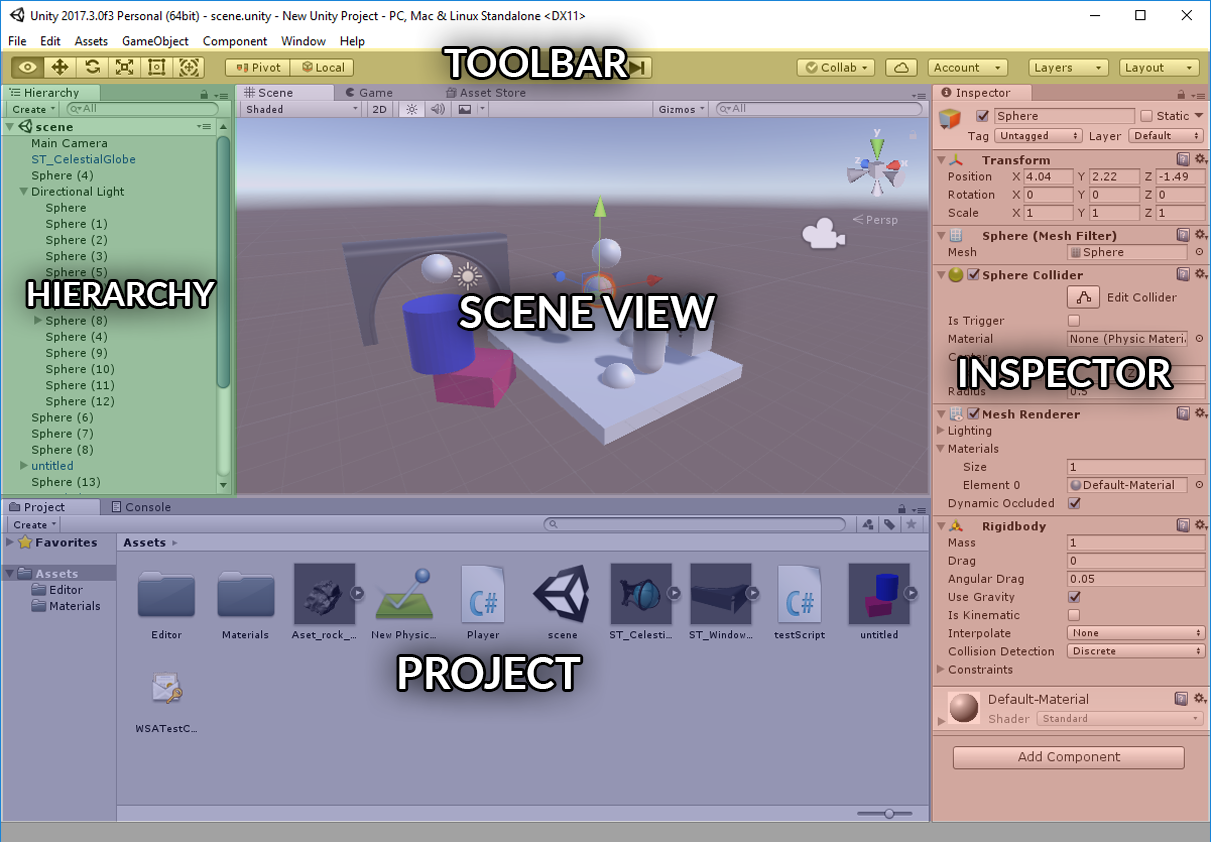
Task: Select the Scale tool
Action: [x=124, y=67]
